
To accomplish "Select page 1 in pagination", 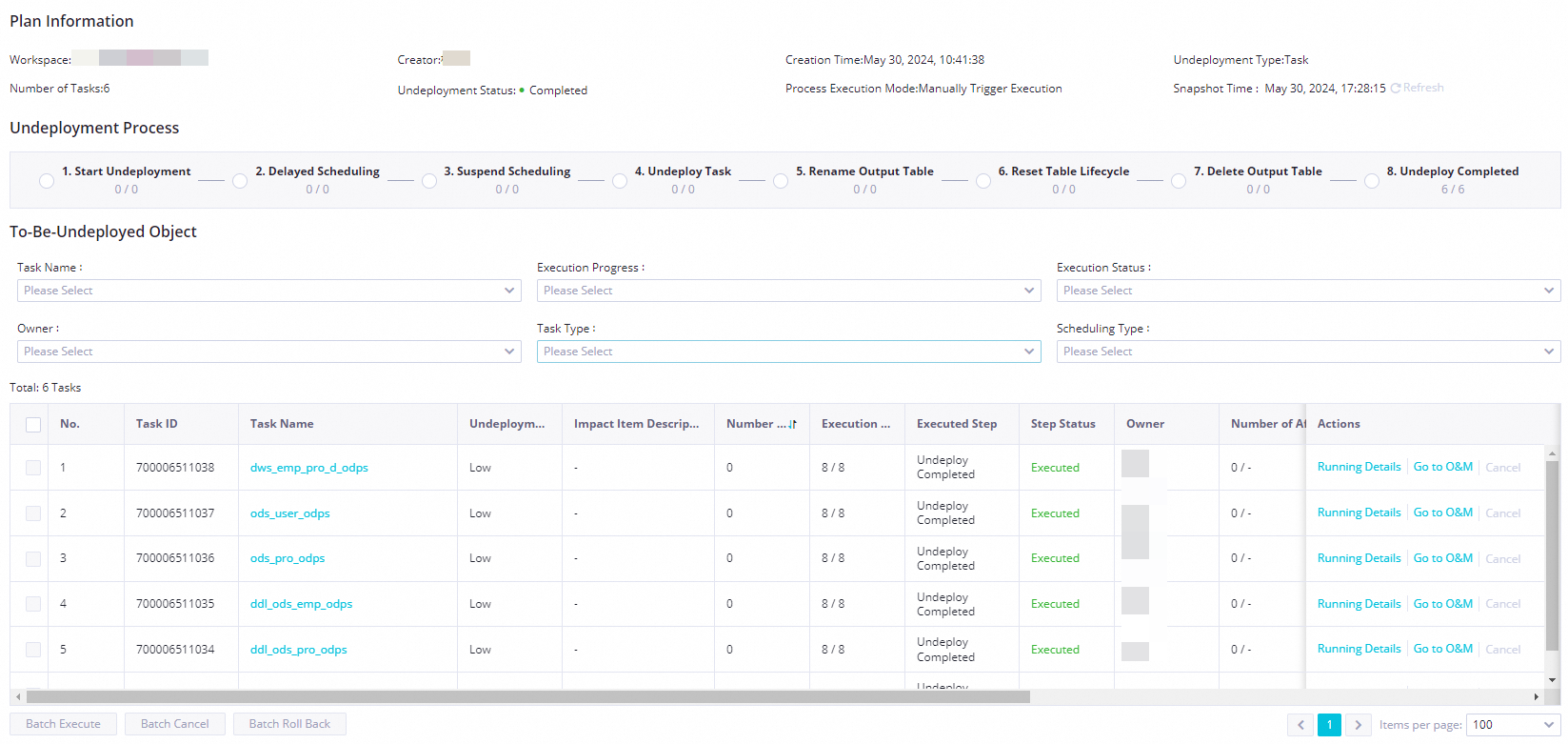I will (1330, 725).
